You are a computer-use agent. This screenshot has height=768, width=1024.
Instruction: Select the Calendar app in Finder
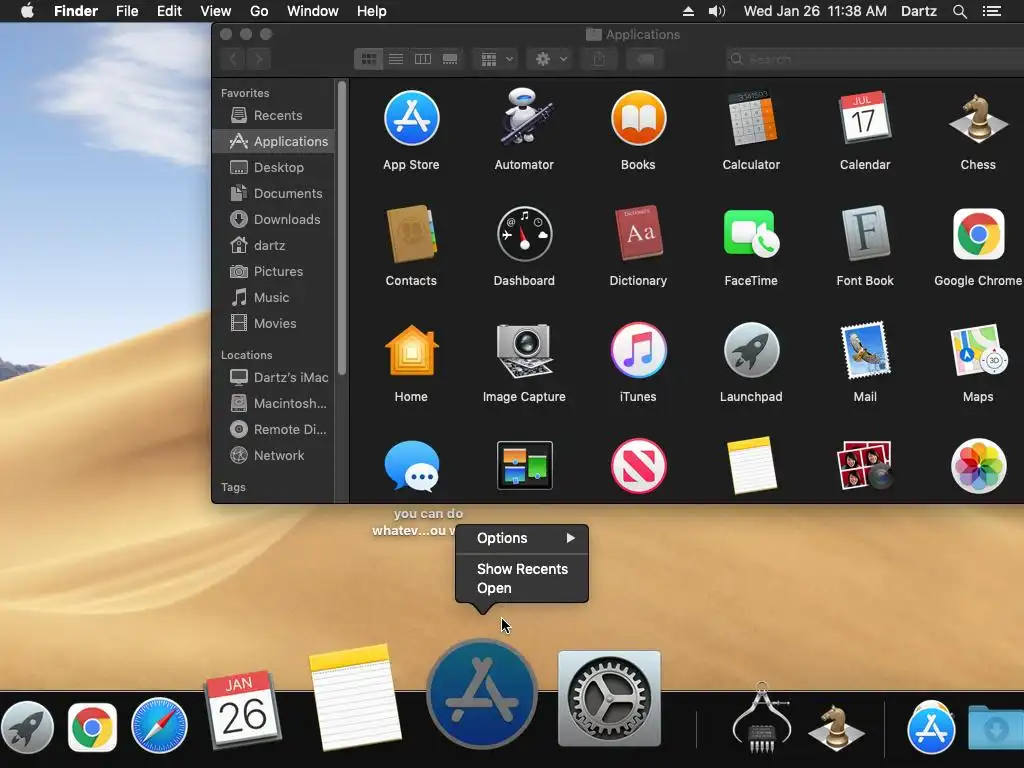point(865,118)
